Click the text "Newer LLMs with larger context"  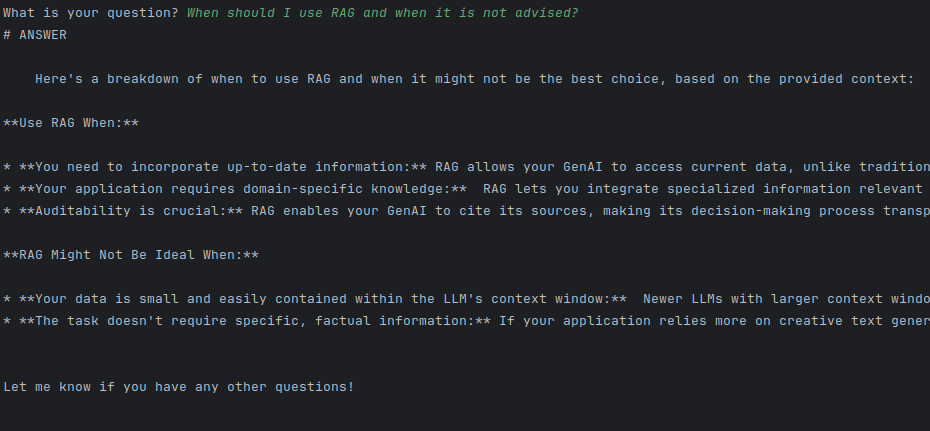click(762, 299)
